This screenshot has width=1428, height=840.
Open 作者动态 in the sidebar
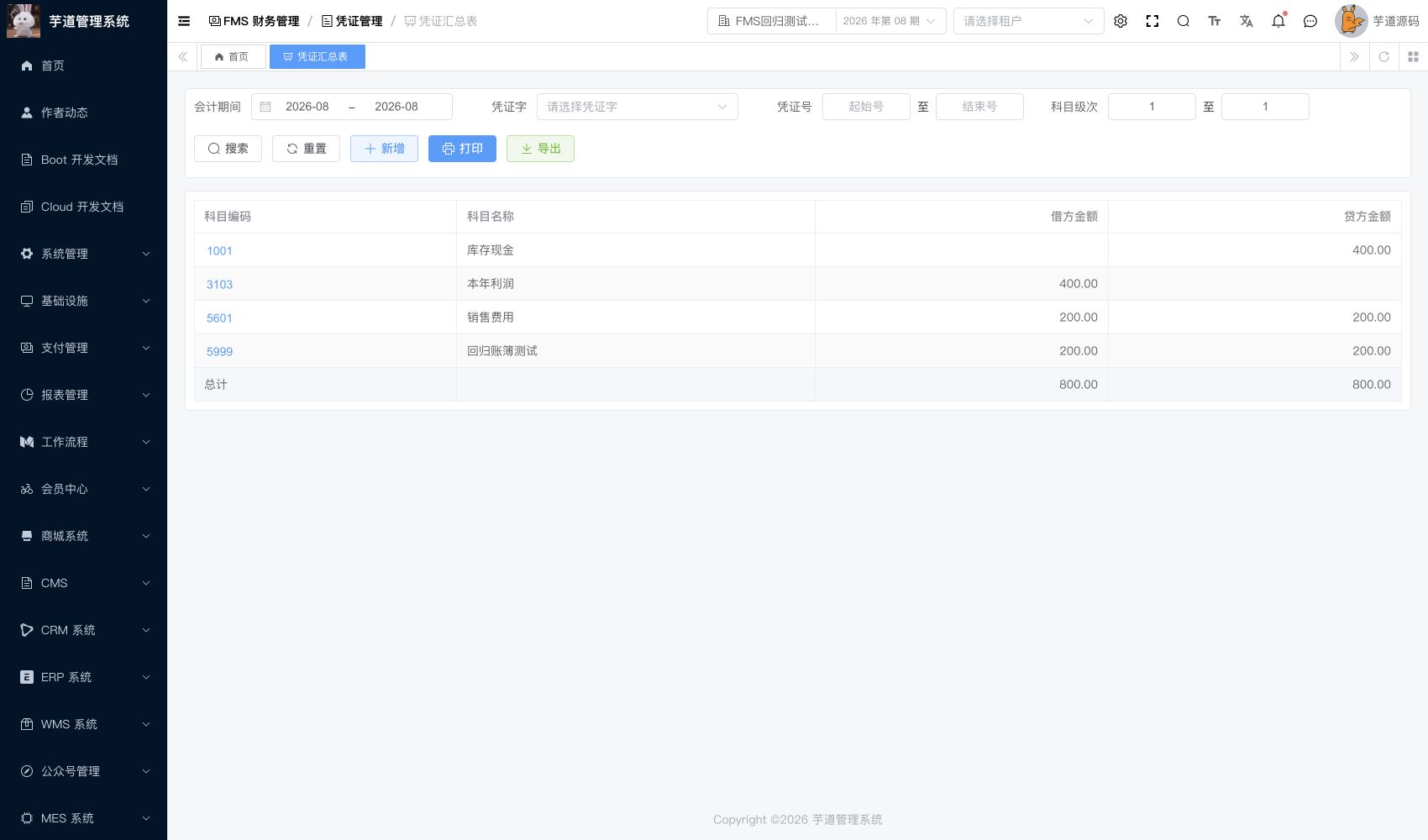click(x=83, y=113)
